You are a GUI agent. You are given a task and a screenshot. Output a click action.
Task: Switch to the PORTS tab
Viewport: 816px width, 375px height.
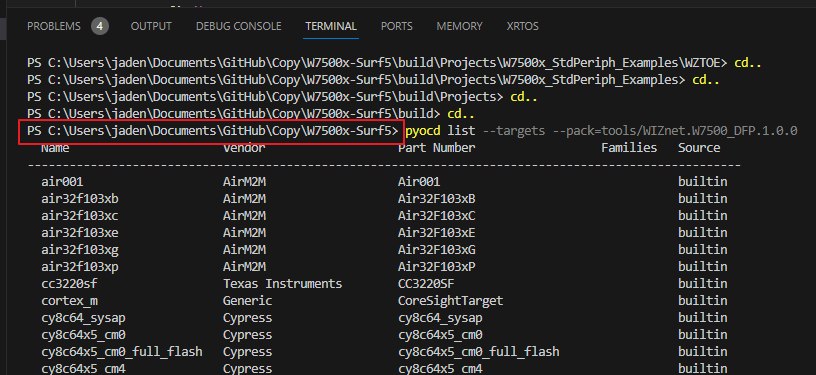tap(397, 26)
